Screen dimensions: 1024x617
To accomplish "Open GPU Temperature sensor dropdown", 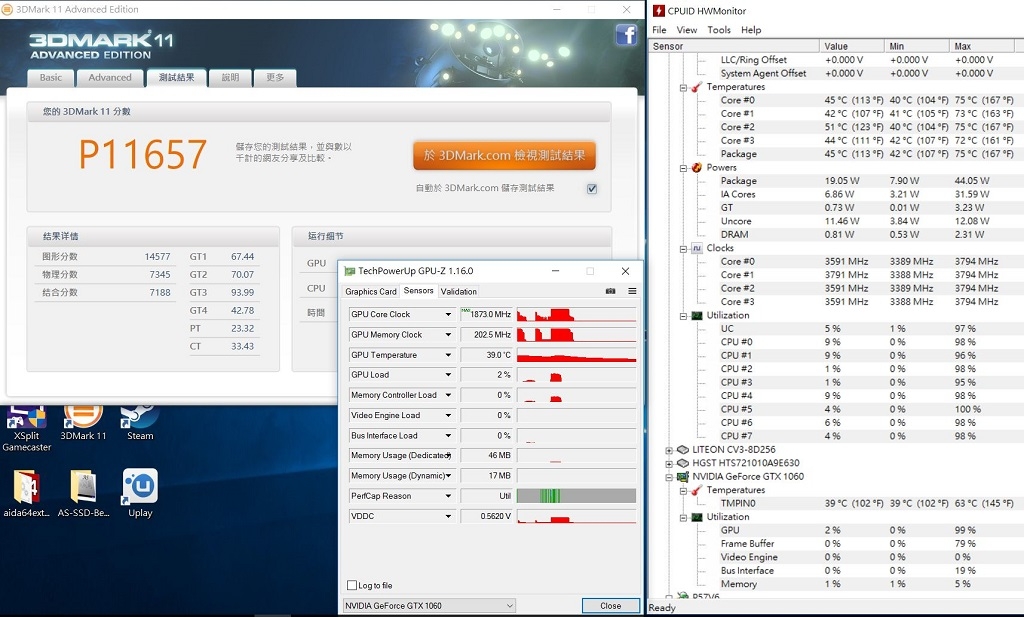I will (x=448, y=355).
